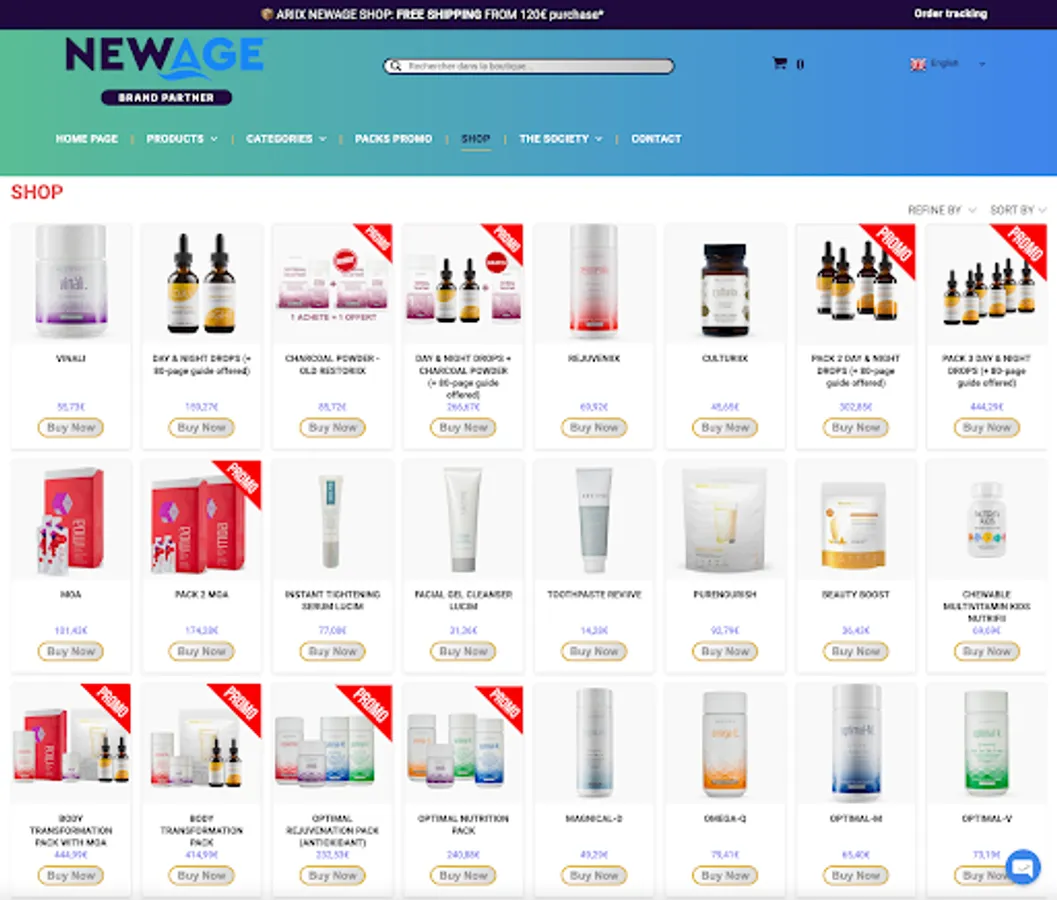The height and width of the screenshot is (900, 1057).
Task: Click the Day & Night Drops + Charcoal Powder title
Action: coord(463,376)
